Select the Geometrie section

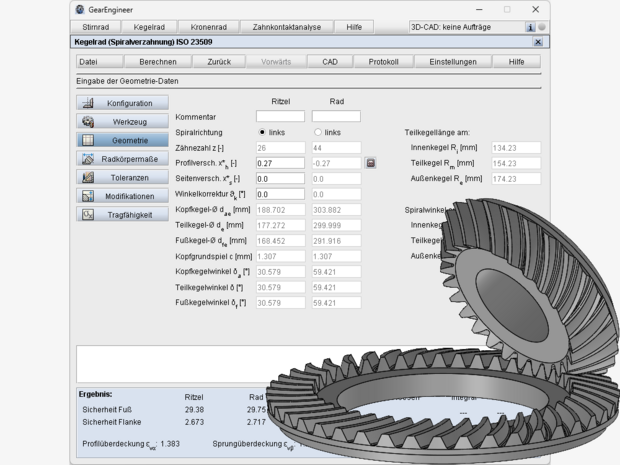tap(122, 140)
